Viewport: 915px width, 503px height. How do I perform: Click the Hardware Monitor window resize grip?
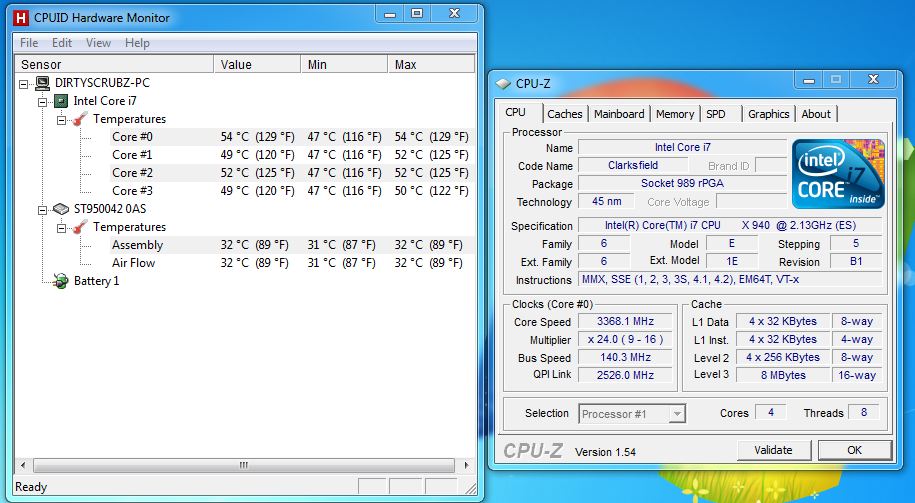pyautogui.click(x=470, y=488)
